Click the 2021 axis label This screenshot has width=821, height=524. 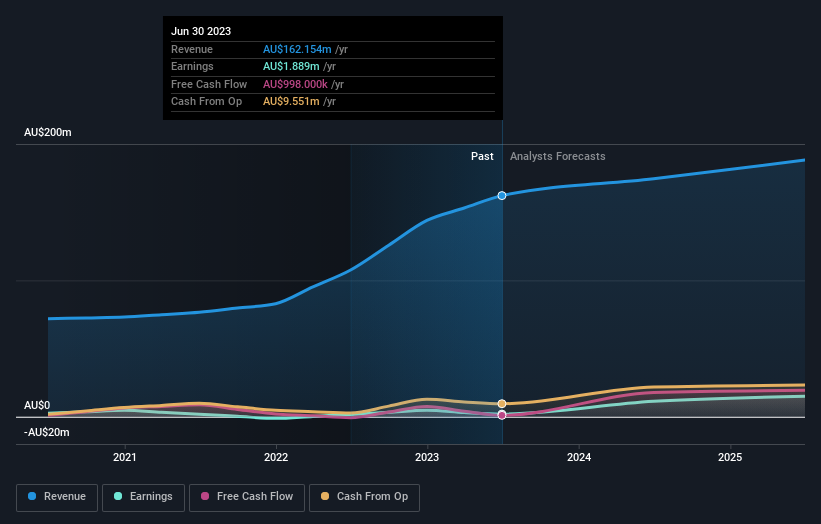tap(125, 458)
